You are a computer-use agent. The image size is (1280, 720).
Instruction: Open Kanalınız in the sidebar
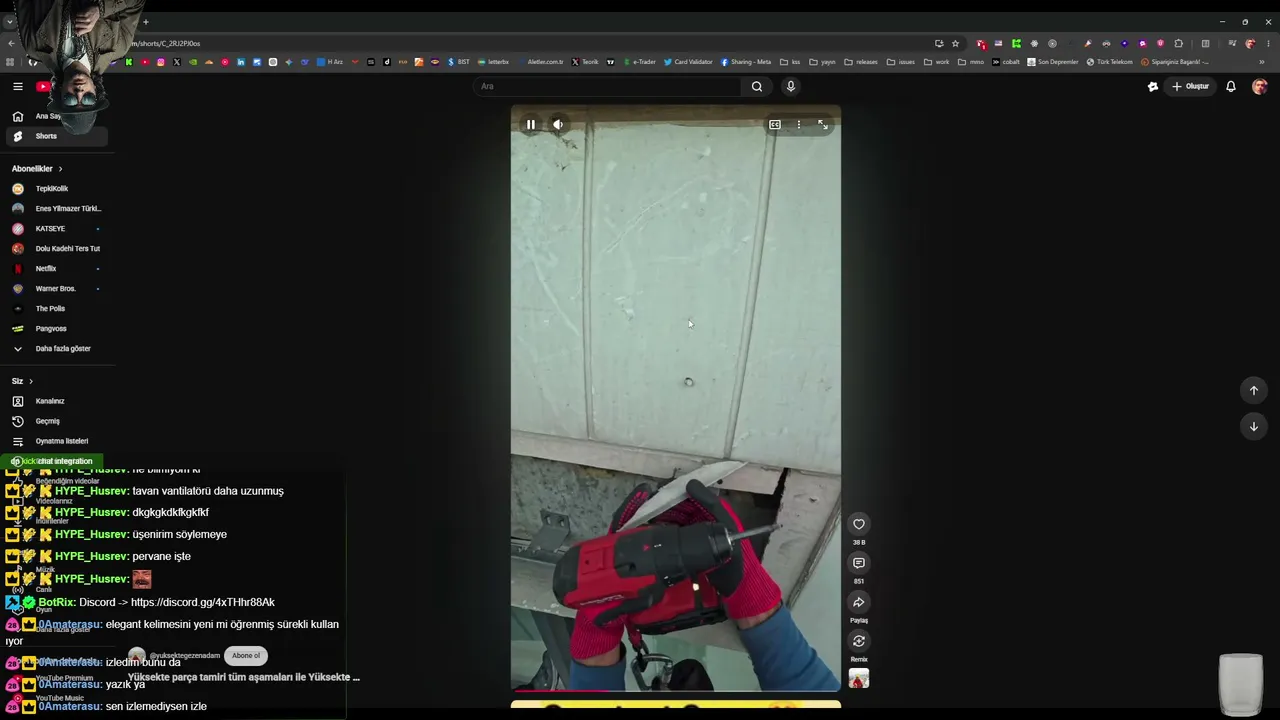55,401
